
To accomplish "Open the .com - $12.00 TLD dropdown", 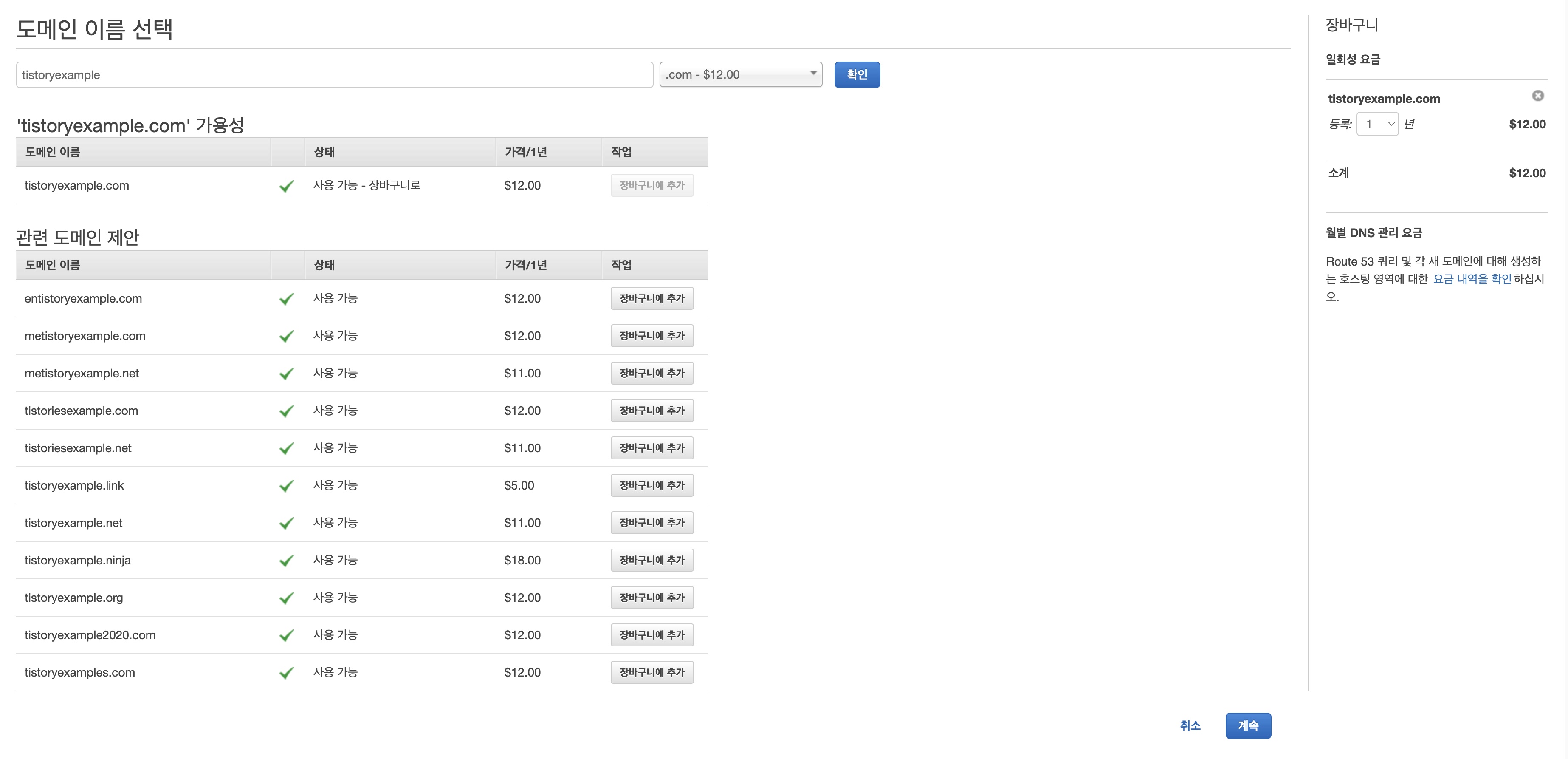I will coord(740,75).
